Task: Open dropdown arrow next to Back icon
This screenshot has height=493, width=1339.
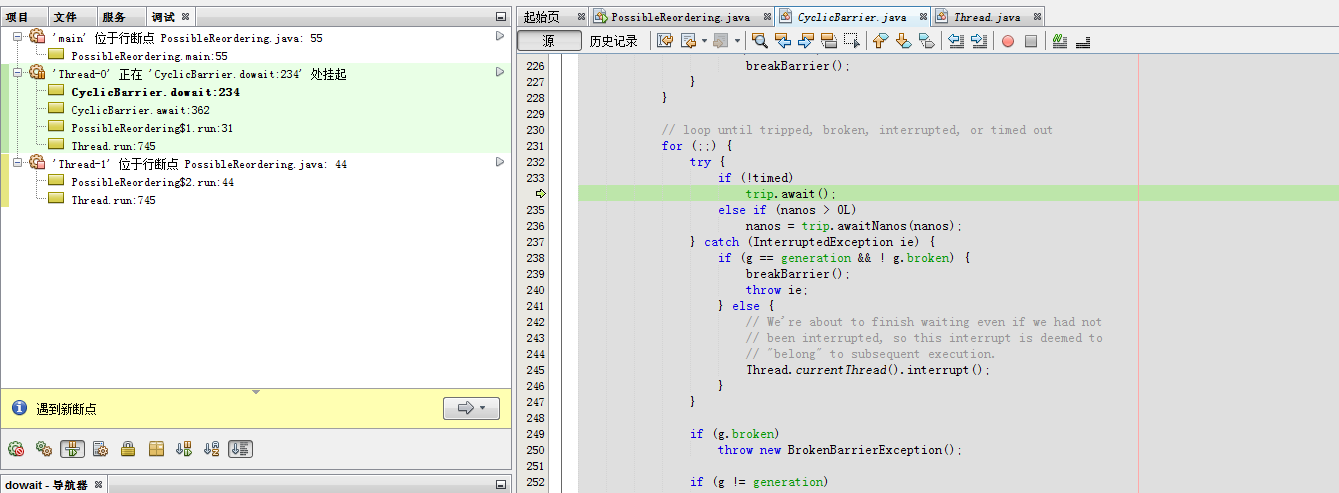Action: pyautogui.click(x=704, y=41)
